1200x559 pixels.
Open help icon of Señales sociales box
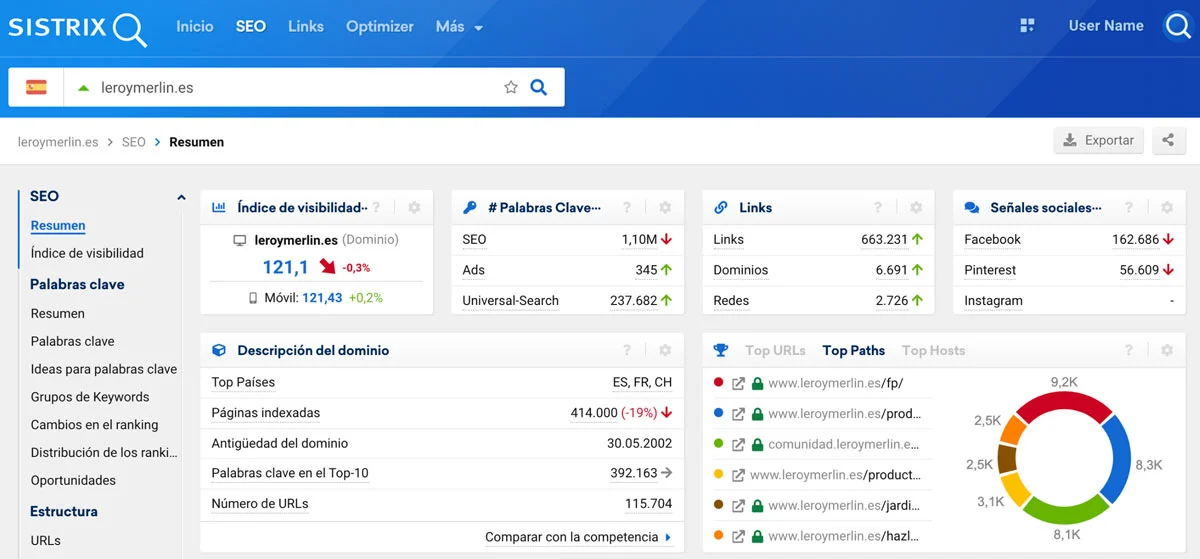click(1128, 208)
